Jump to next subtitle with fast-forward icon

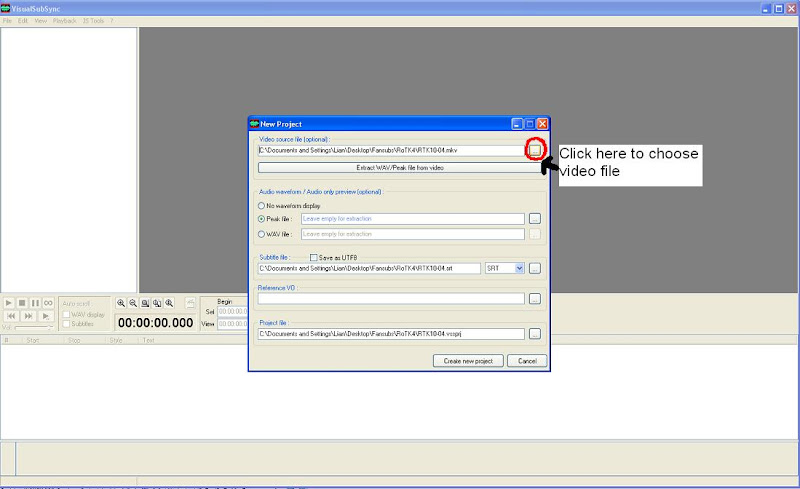coord(29,316)
